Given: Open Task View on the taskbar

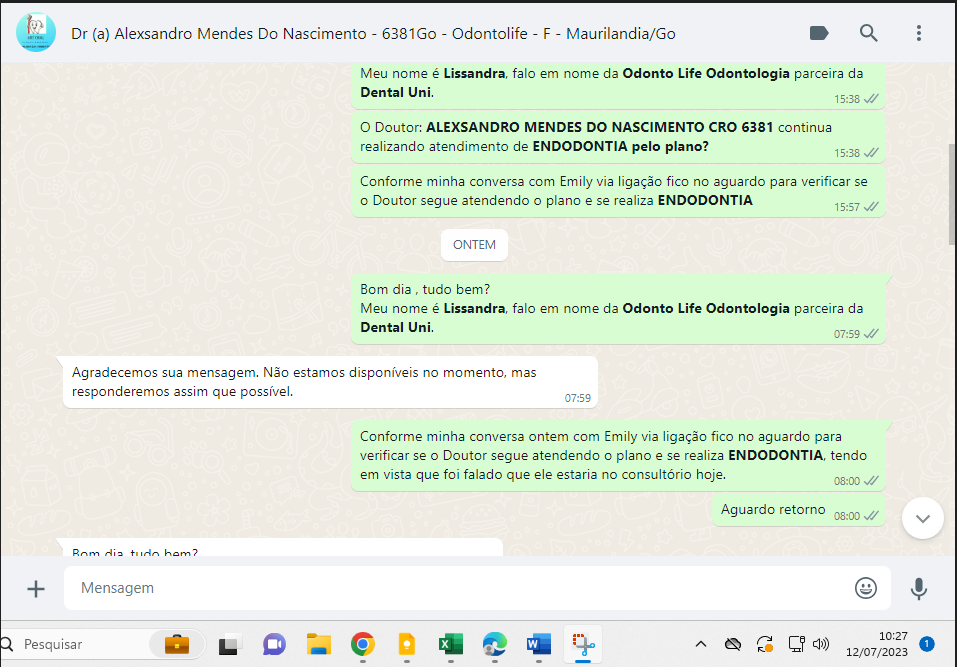Looking at the screenshot, I should point(229,644).
